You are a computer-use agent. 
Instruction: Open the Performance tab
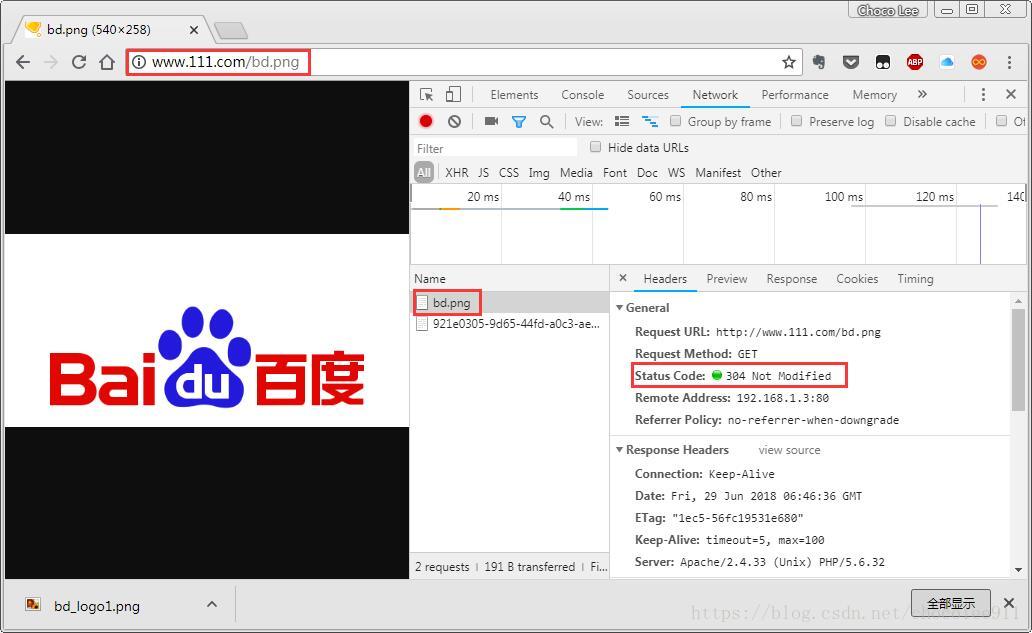point(795,95)
